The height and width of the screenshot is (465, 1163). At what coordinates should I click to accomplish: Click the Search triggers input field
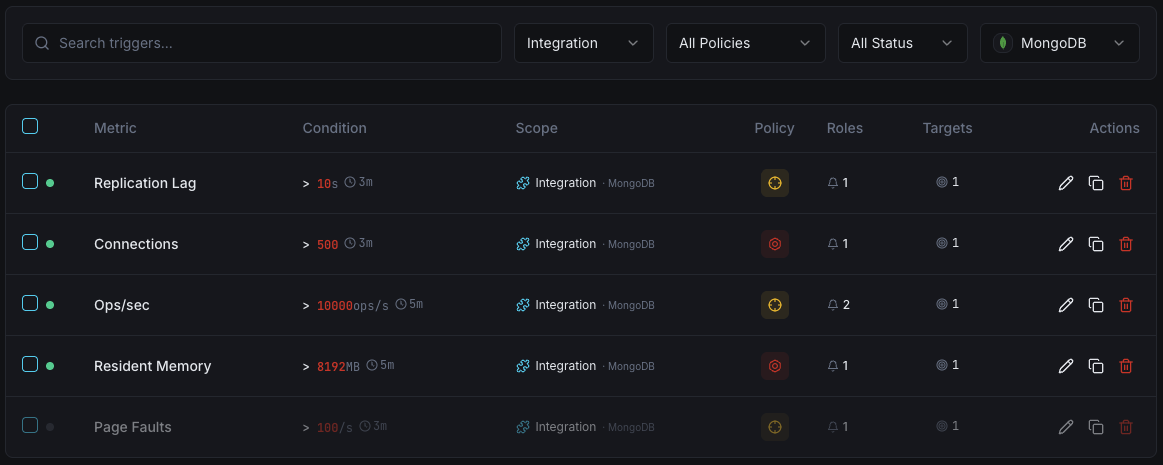coord(262,43)
